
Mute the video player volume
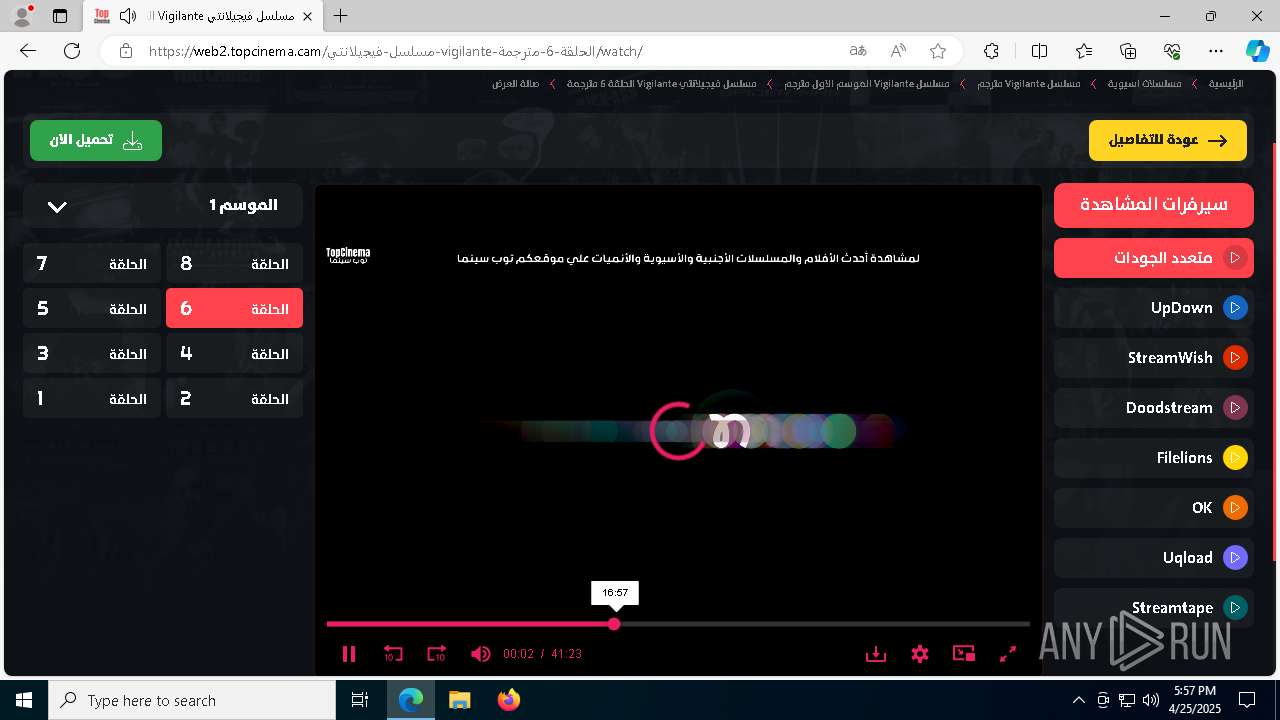click(x=481, y=654)
